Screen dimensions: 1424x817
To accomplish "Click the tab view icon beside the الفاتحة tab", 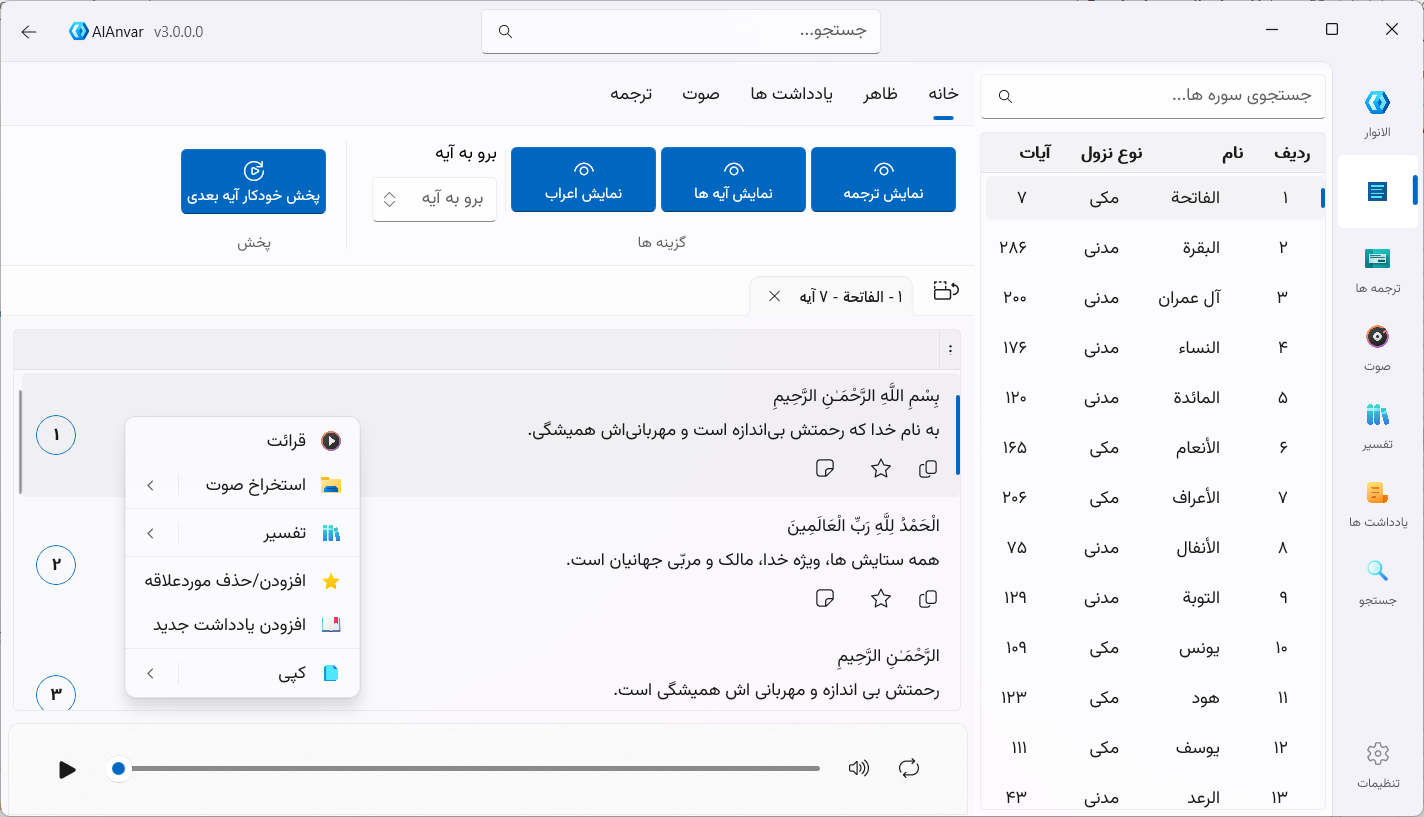I will tap(945, 291).
